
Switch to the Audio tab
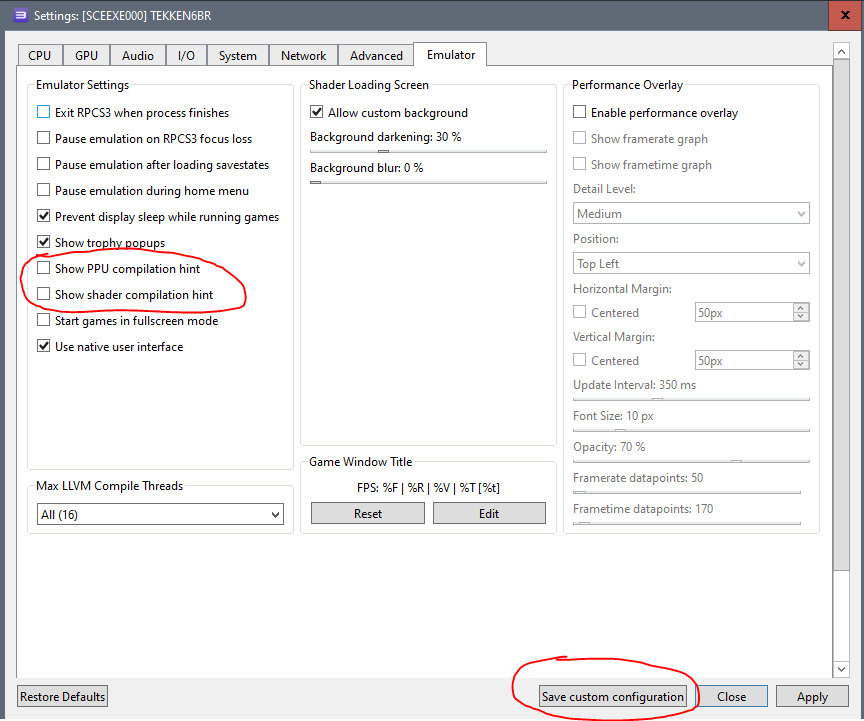click(137, 56)
